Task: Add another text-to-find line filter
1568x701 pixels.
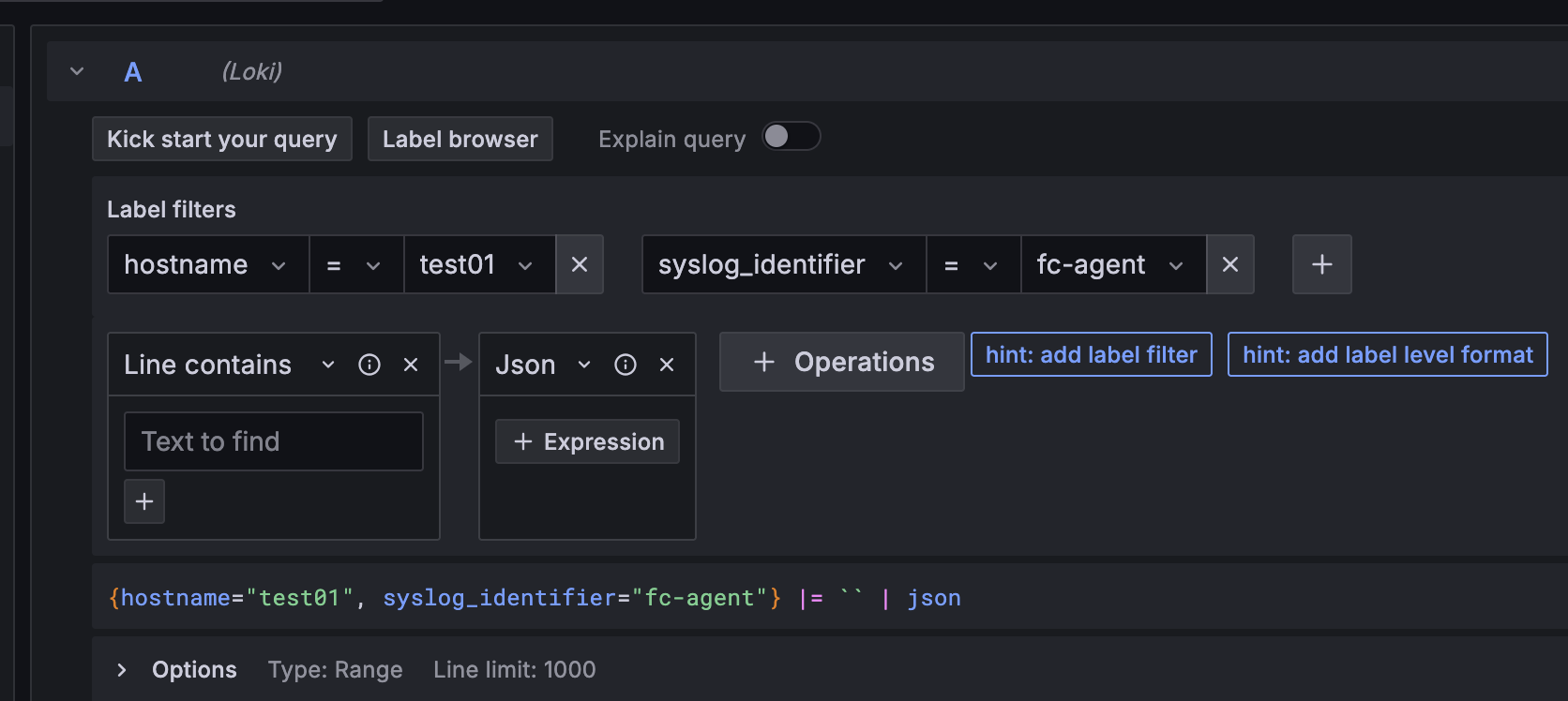Action: [x=144, y=501]
